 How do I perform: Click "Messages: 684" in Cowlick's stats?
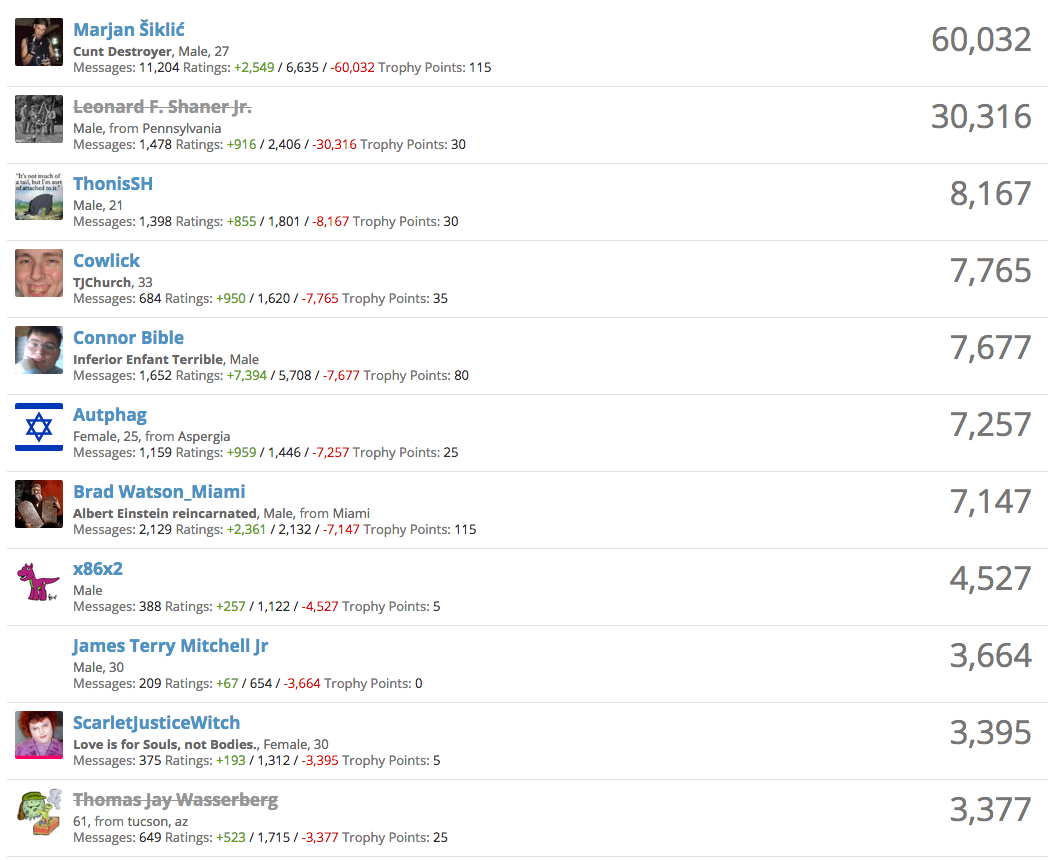coord(117,299)
